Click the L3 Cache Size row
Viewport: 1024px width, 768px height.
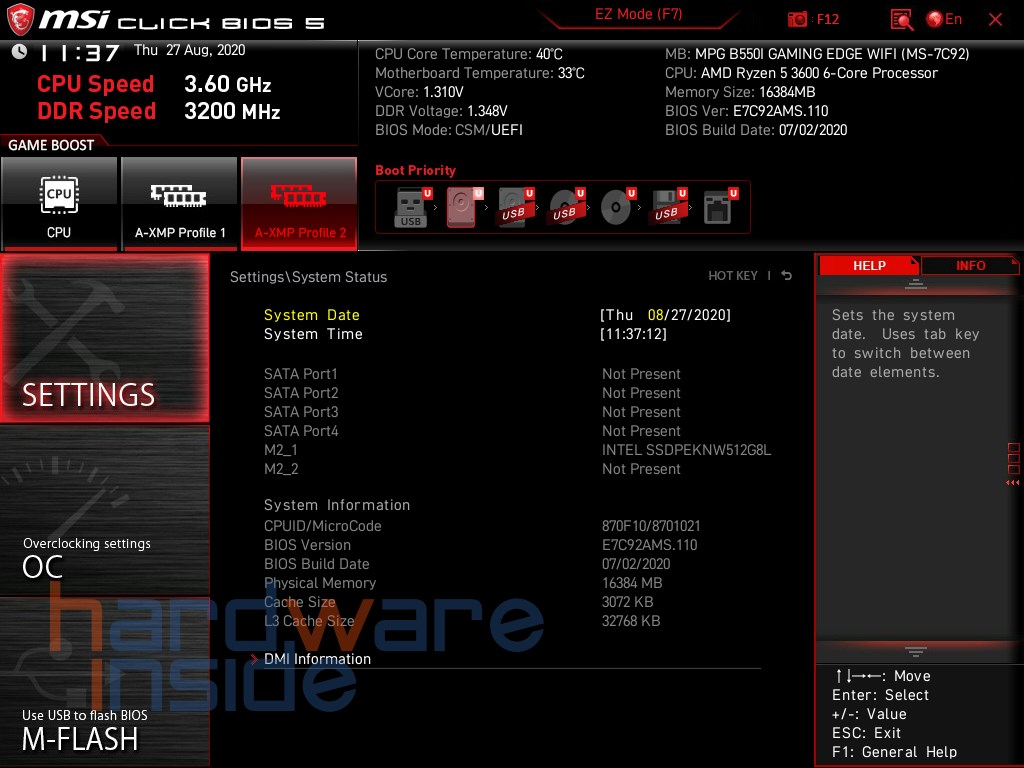click(x=462, y=620)
